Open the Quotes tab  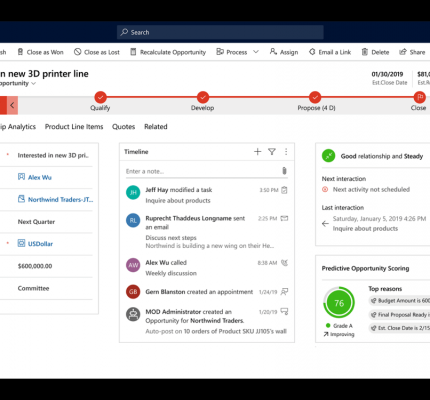(123, 127)
